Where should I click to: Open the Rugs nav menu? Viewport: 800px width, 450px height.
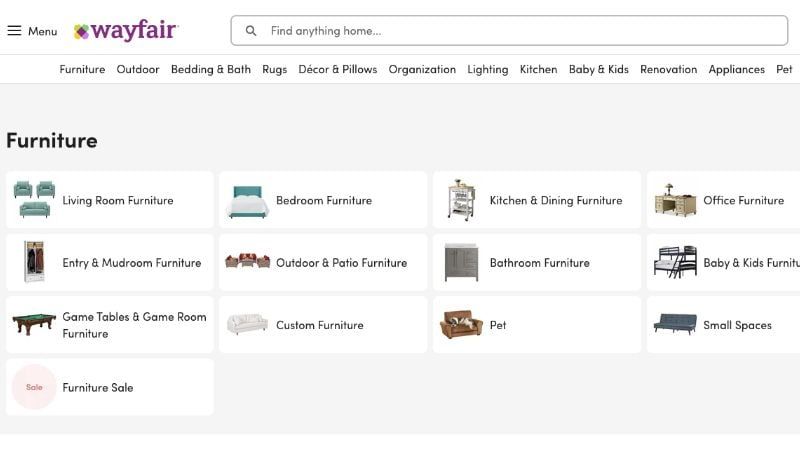[x=274, y=69]
